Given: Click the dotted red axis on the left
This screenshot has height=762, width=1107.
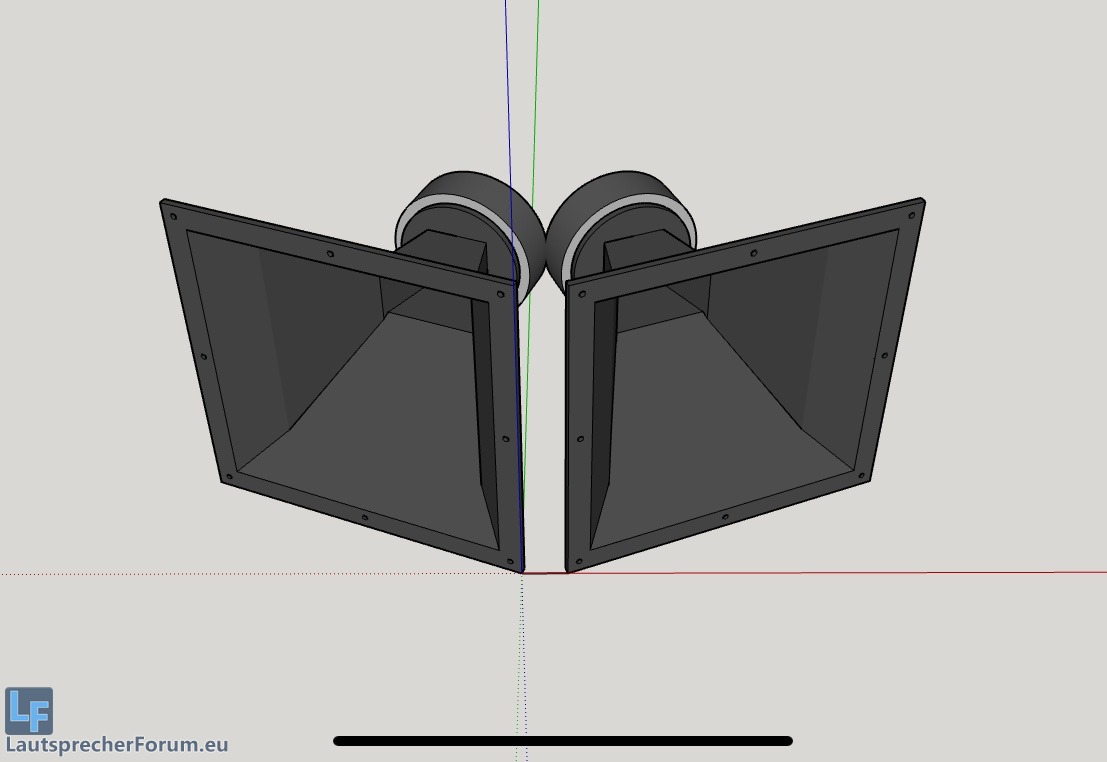Looking at the screenshot, I should click(x=250, y=574).
